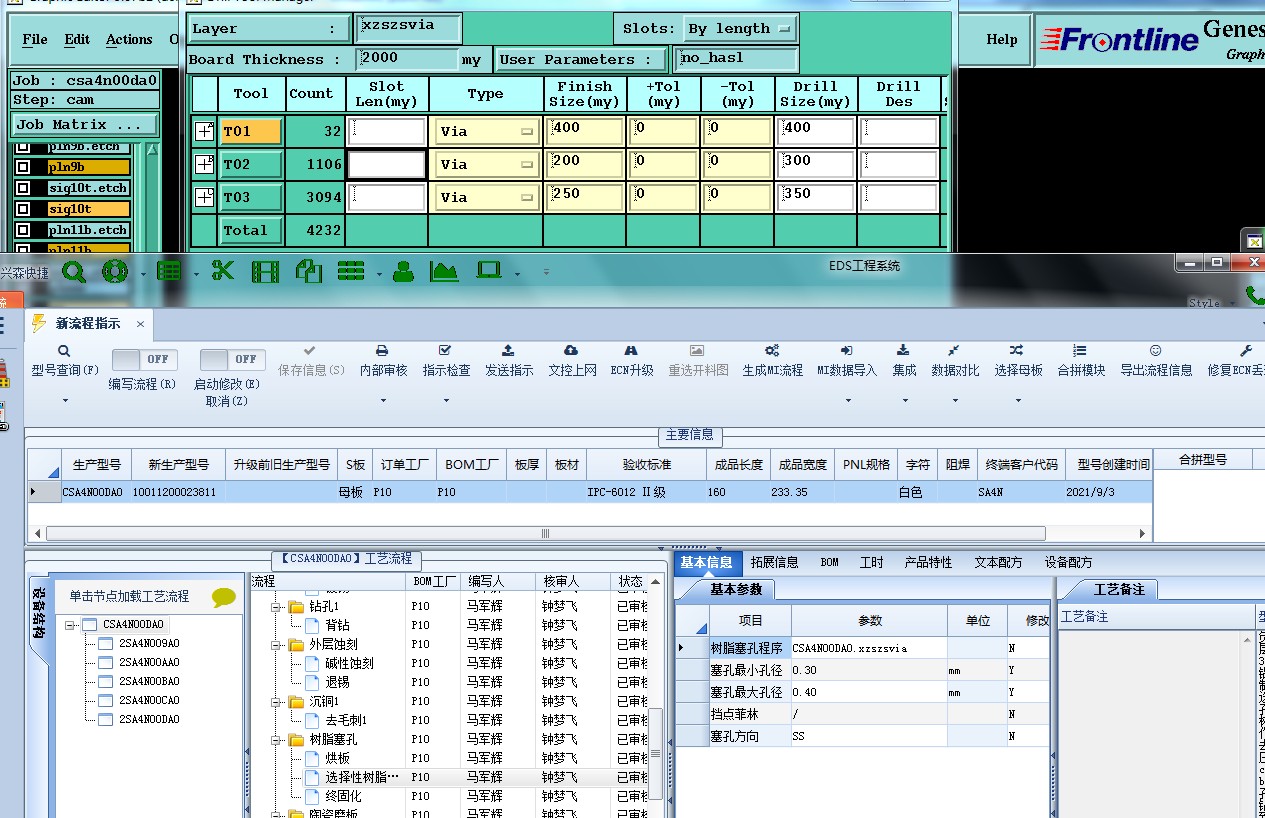This screenshot has height=818, width=1265.
Task: Click 导出流程信息 smiley icon
Action: [1155, 351]
